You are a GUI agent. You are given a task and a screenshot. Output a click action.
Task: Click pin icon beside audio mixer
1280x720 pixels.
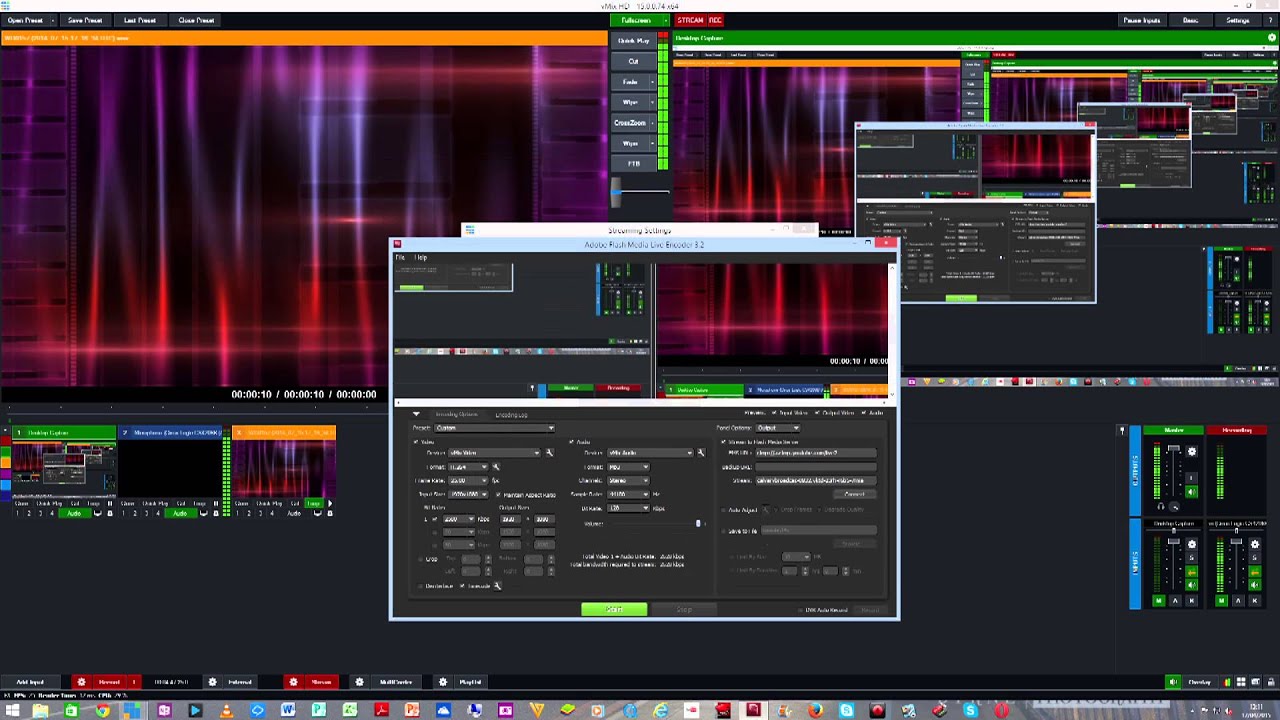pyautogui.click(x=1122, y=431)
